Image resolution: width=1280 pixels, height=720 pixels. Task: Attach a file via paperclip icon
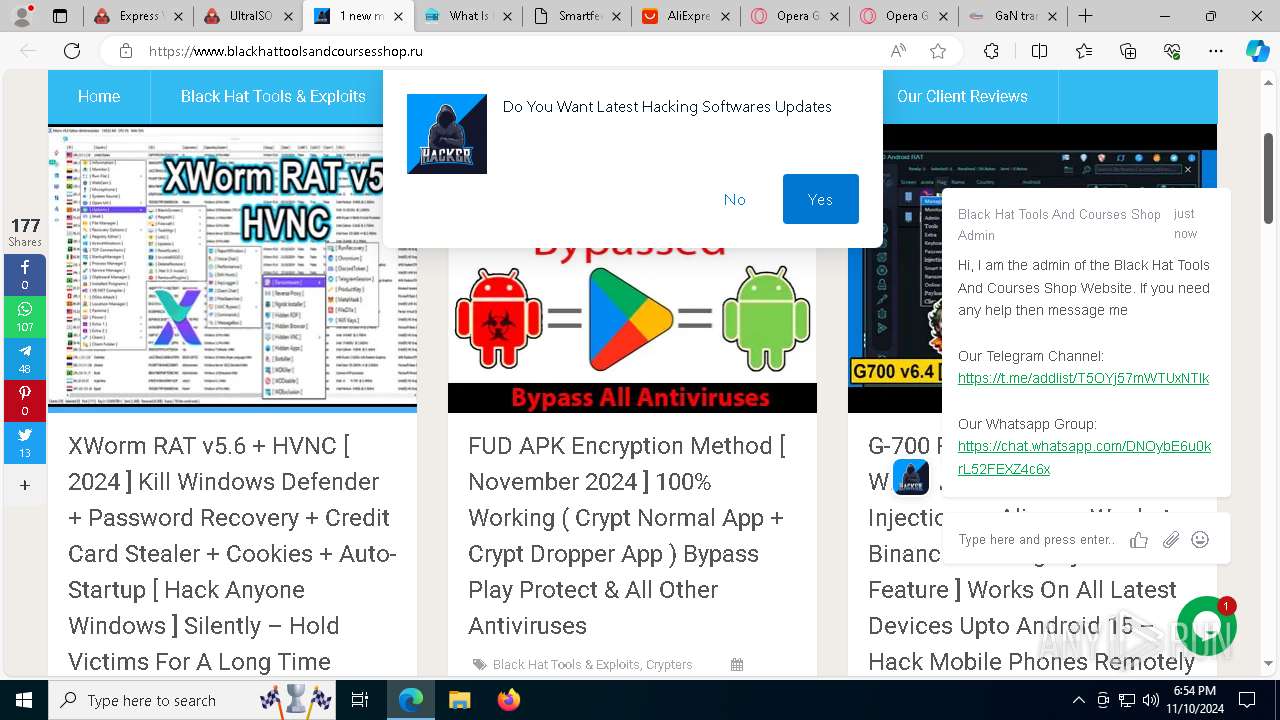(1170, 540)
